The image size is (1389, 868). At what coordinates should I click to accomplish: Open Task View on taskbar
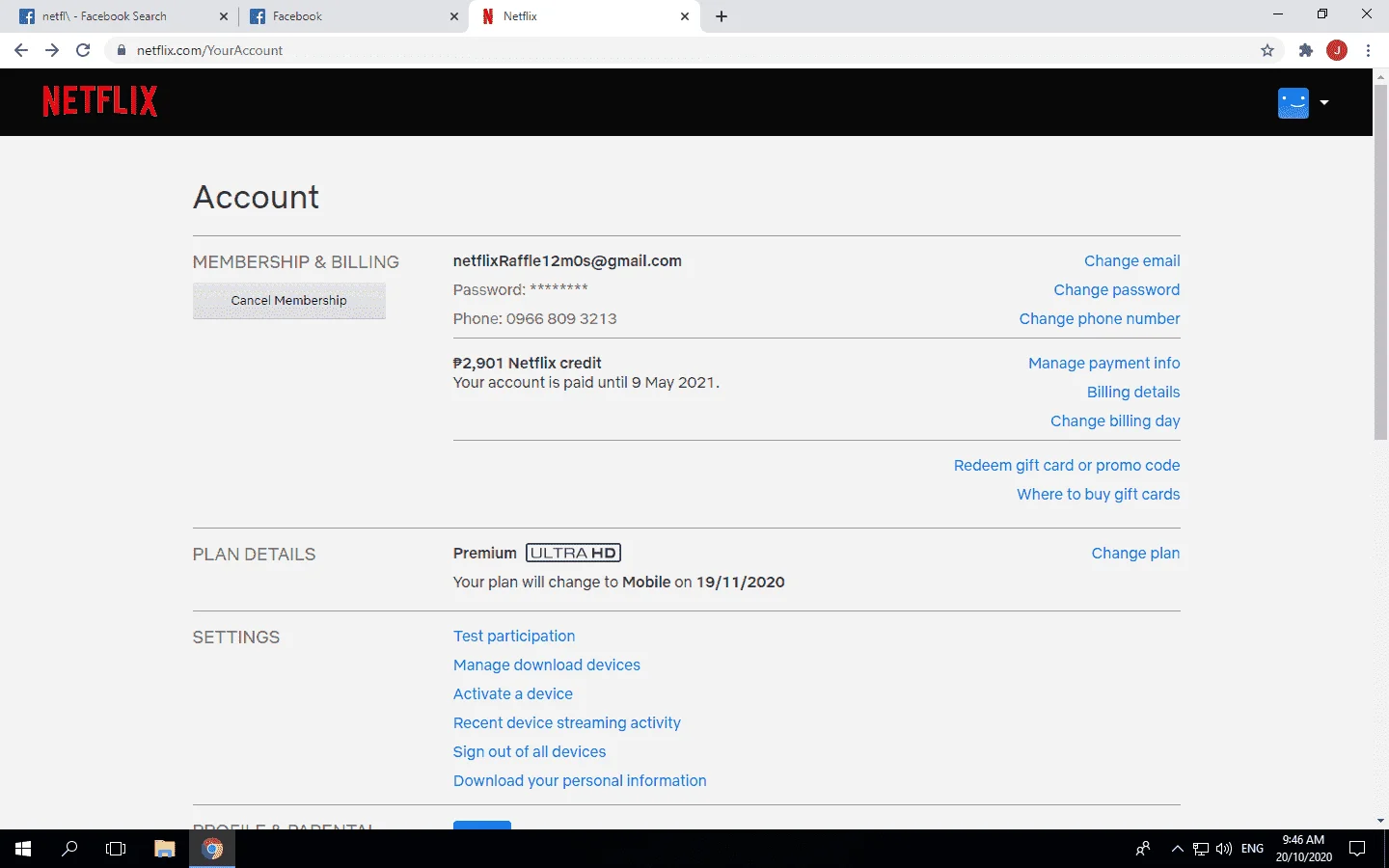coord(116,849)
